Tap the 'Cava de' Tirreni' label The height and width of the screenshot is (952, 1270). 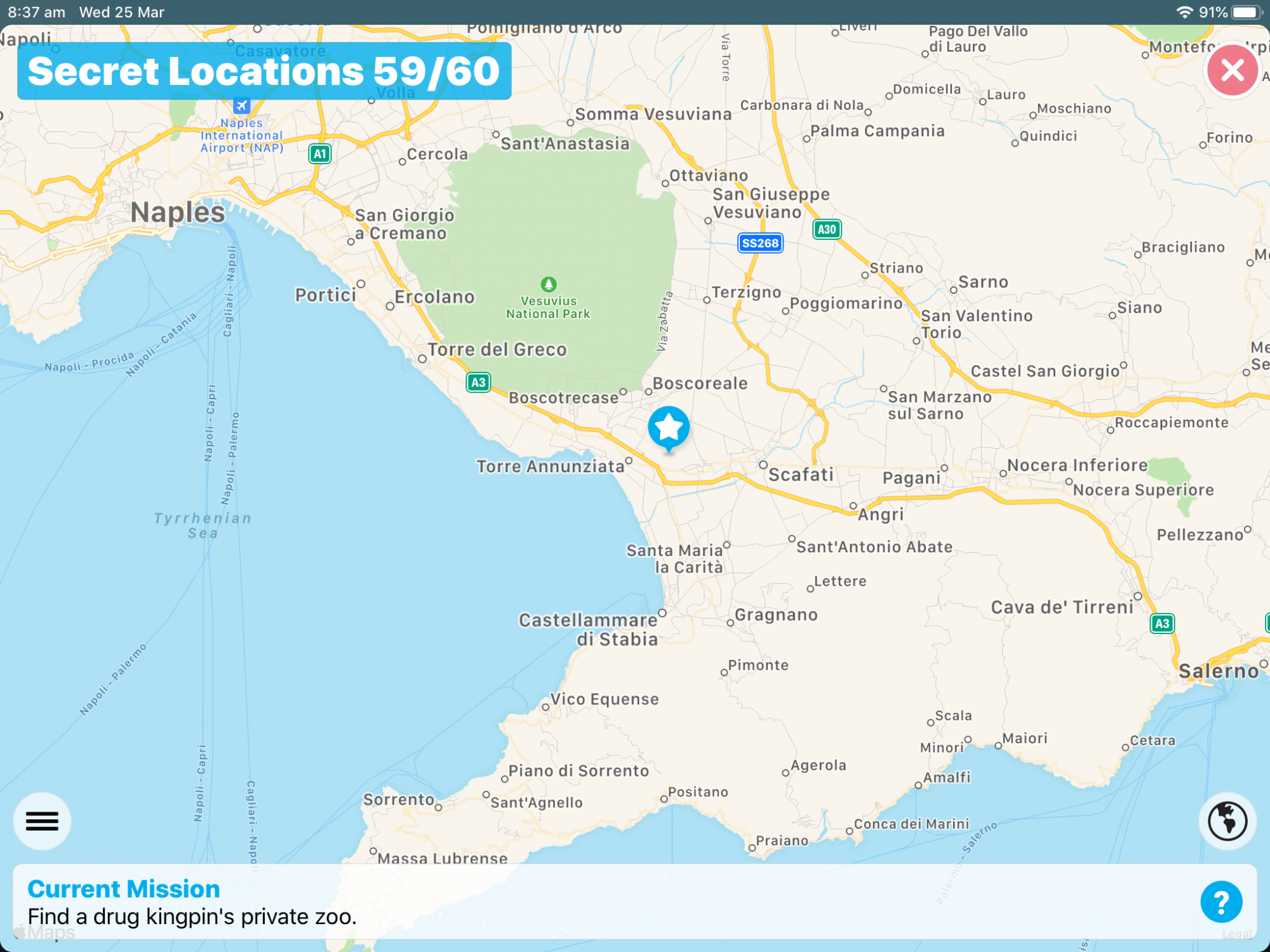point(1062,607)
